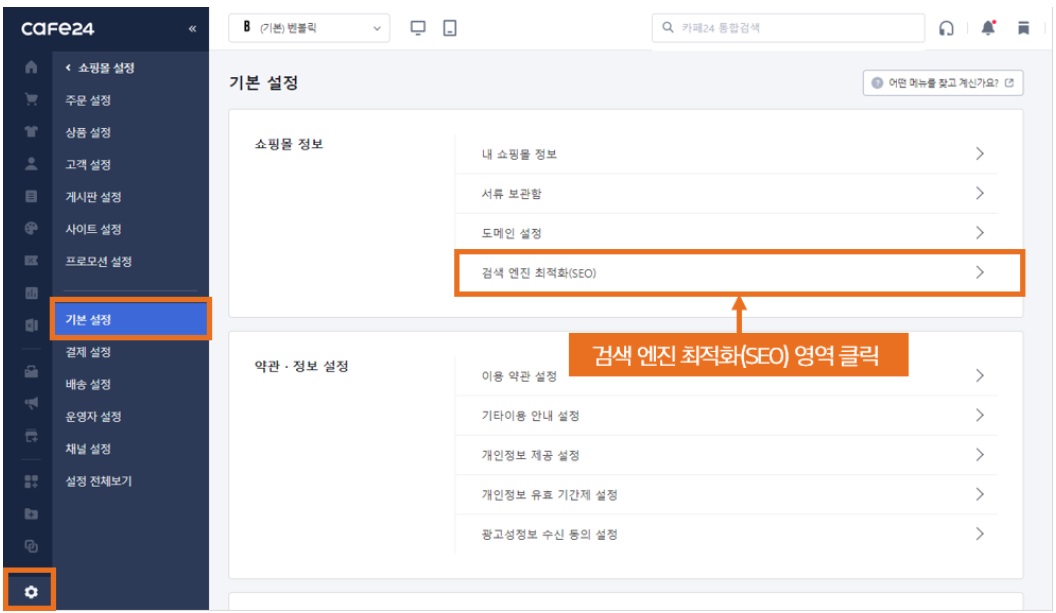Click chevron on 광고성정보 수신 동의 설정 row
1056x613 pixels.
(980, 534)
